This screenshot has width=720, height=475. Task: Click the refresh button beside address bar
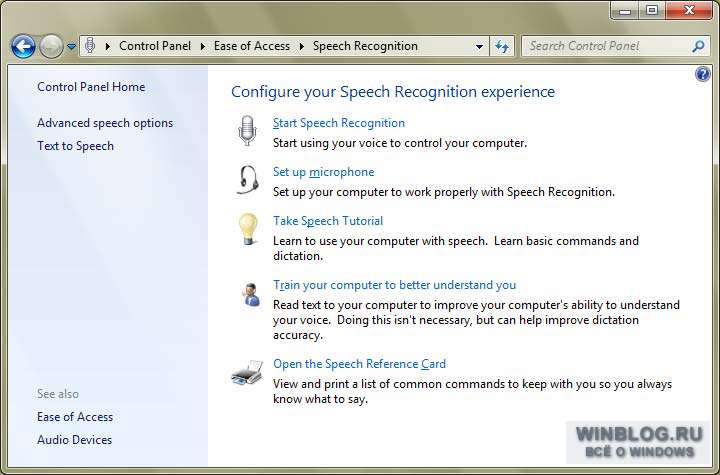pyautogui.click(x=502, y=46)
